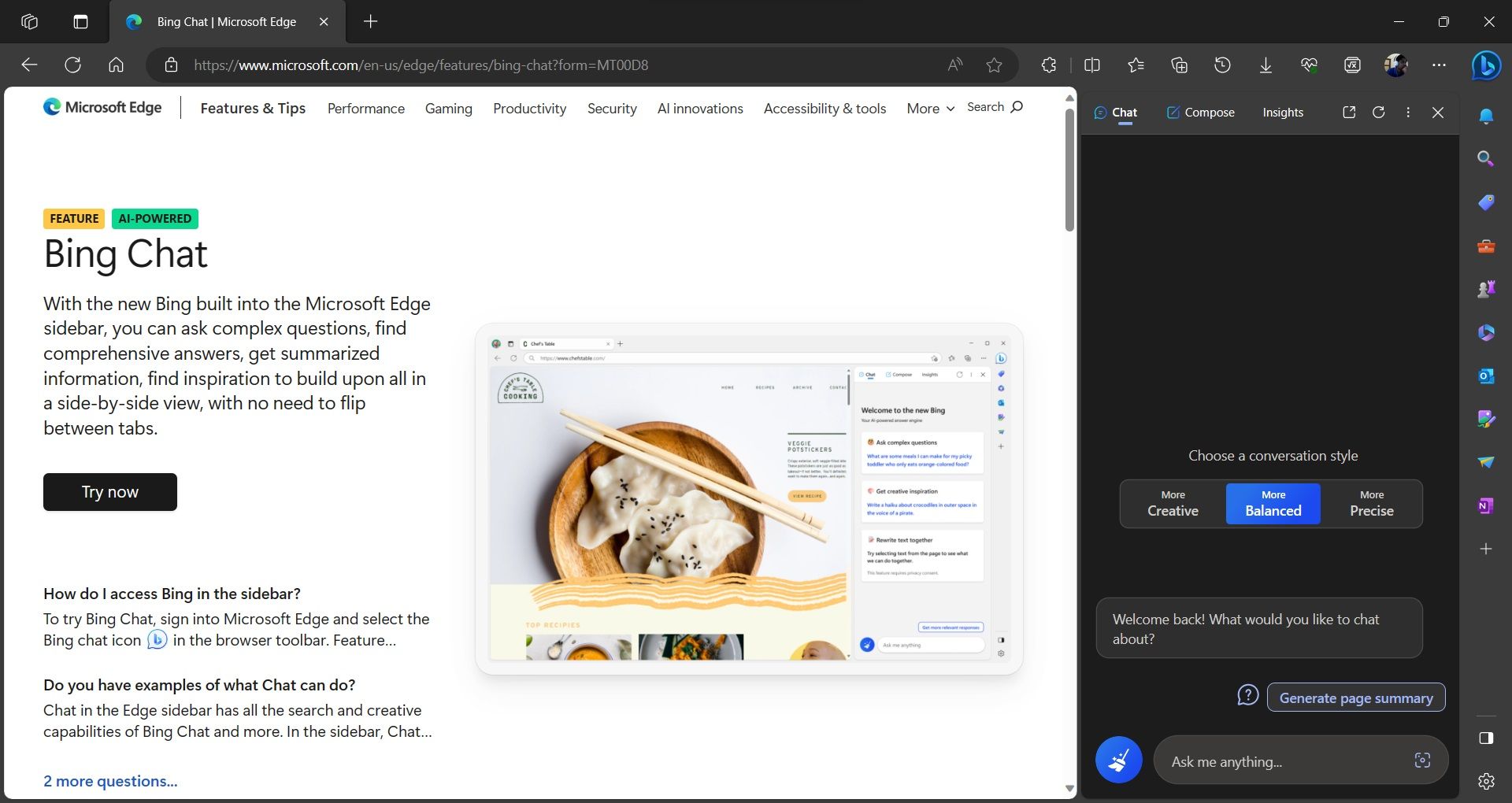Open Bing Chat from the browser toolbar
This screenshot has height=803, width=1512.
coord(1487,66)
